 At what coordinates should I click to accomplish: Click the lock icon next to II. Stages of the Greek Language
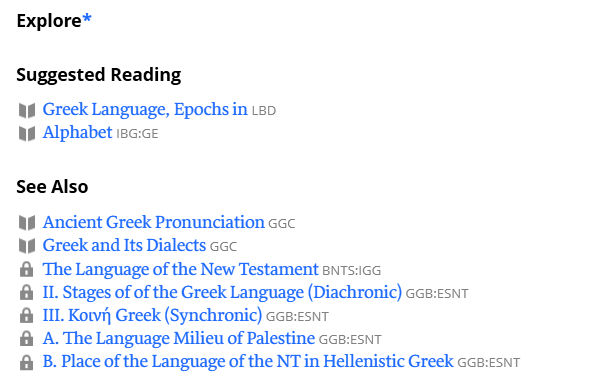[x=26, y=292]
